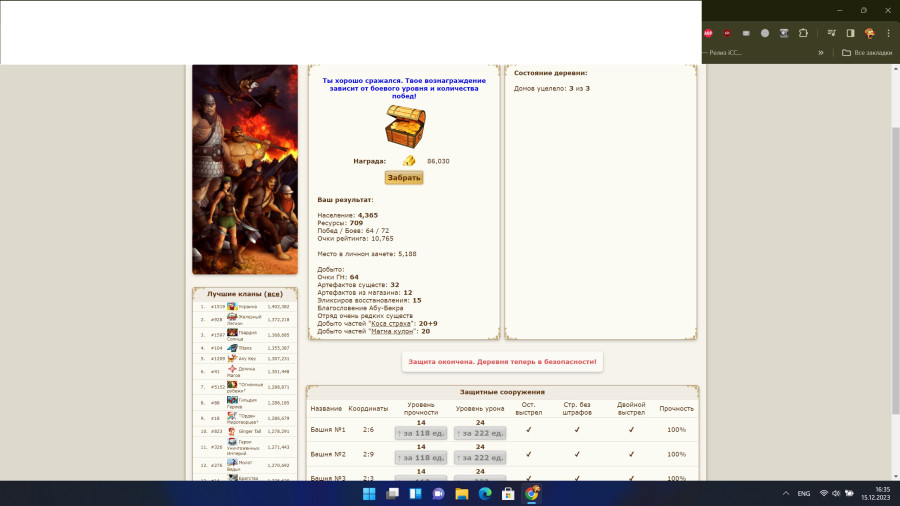Upgrade Башня №1 durability for 118 units
Viewport: 900px width, 506px height.
coord(421,433)
